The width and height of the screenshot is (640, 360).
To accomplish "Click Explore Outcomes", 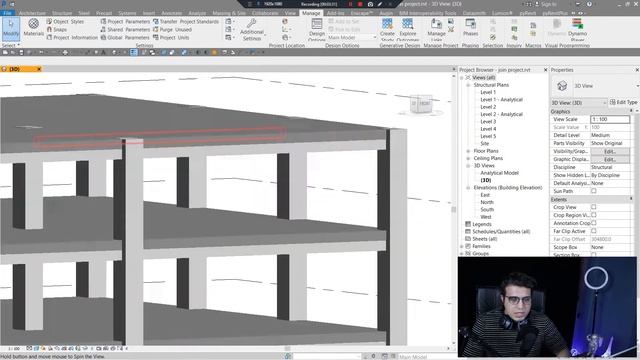I will (x=408, y=29).
